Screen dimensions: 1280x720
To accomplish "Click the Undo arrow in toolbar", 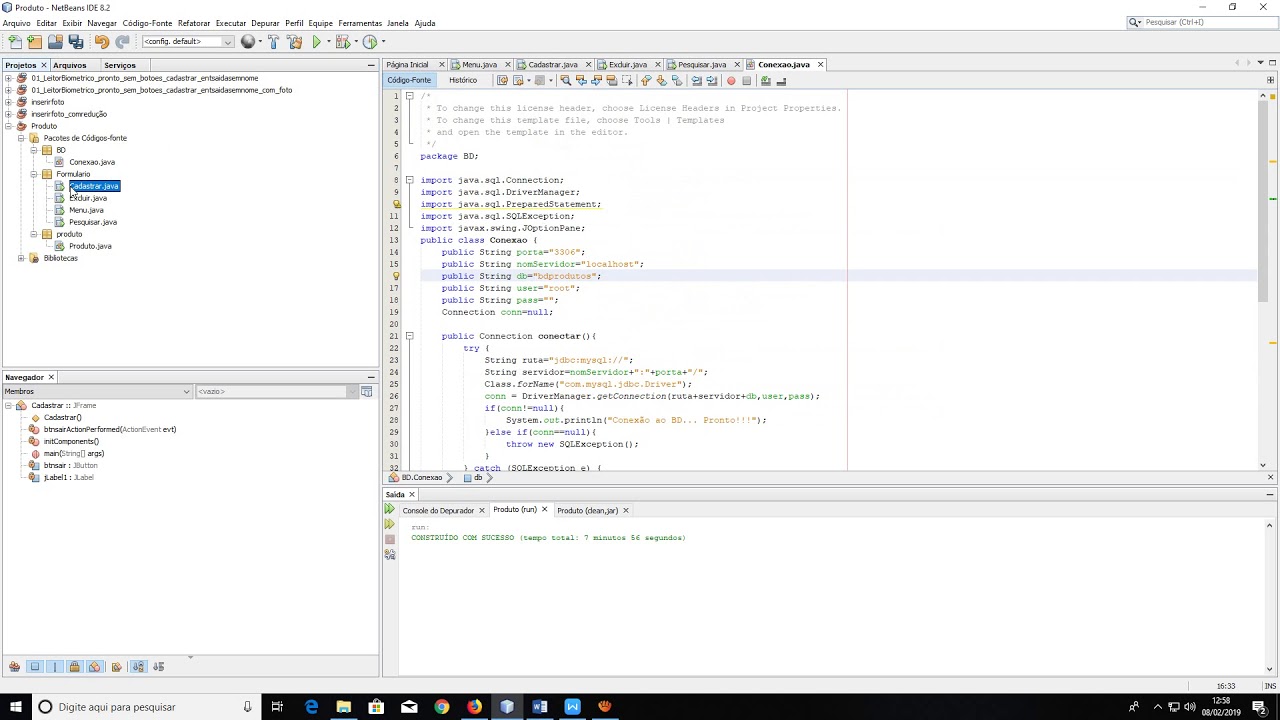I will [x=101, y=42].
